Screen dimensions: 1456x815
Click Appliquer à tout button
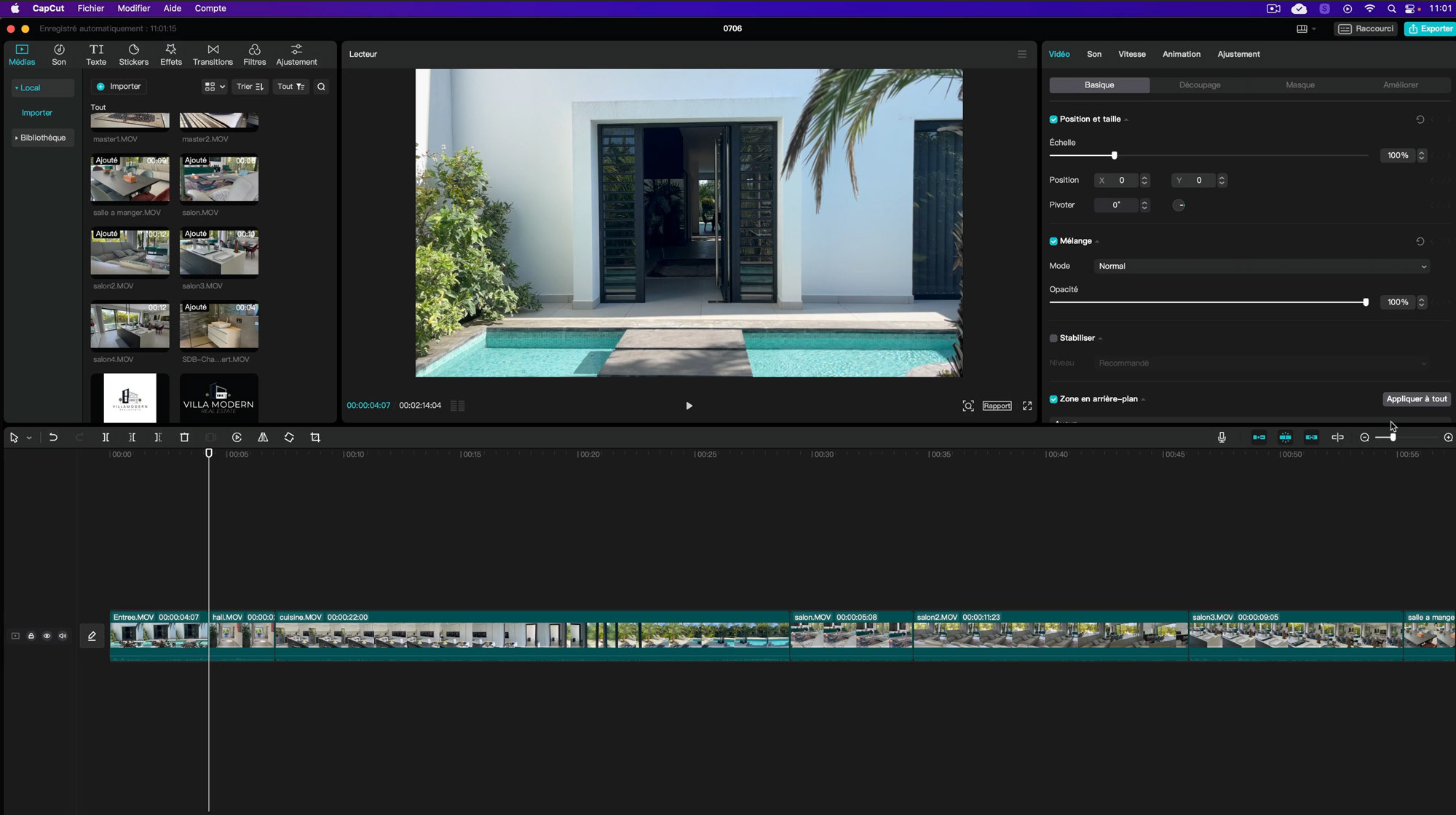point(1416,398)
